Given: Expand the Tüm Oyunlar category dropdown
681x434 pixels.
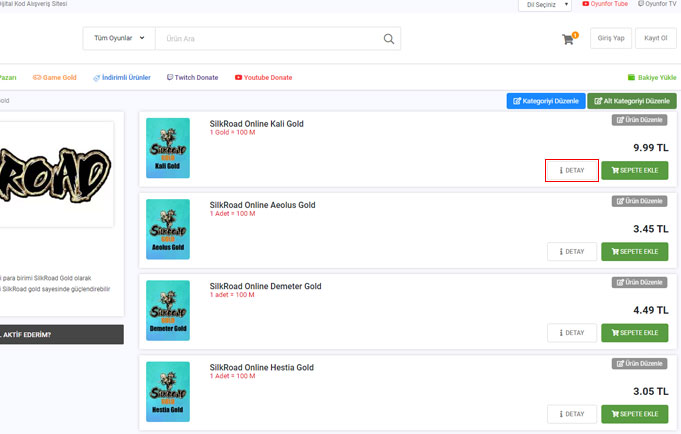Looking at the screenshot, I should [118, 39].
